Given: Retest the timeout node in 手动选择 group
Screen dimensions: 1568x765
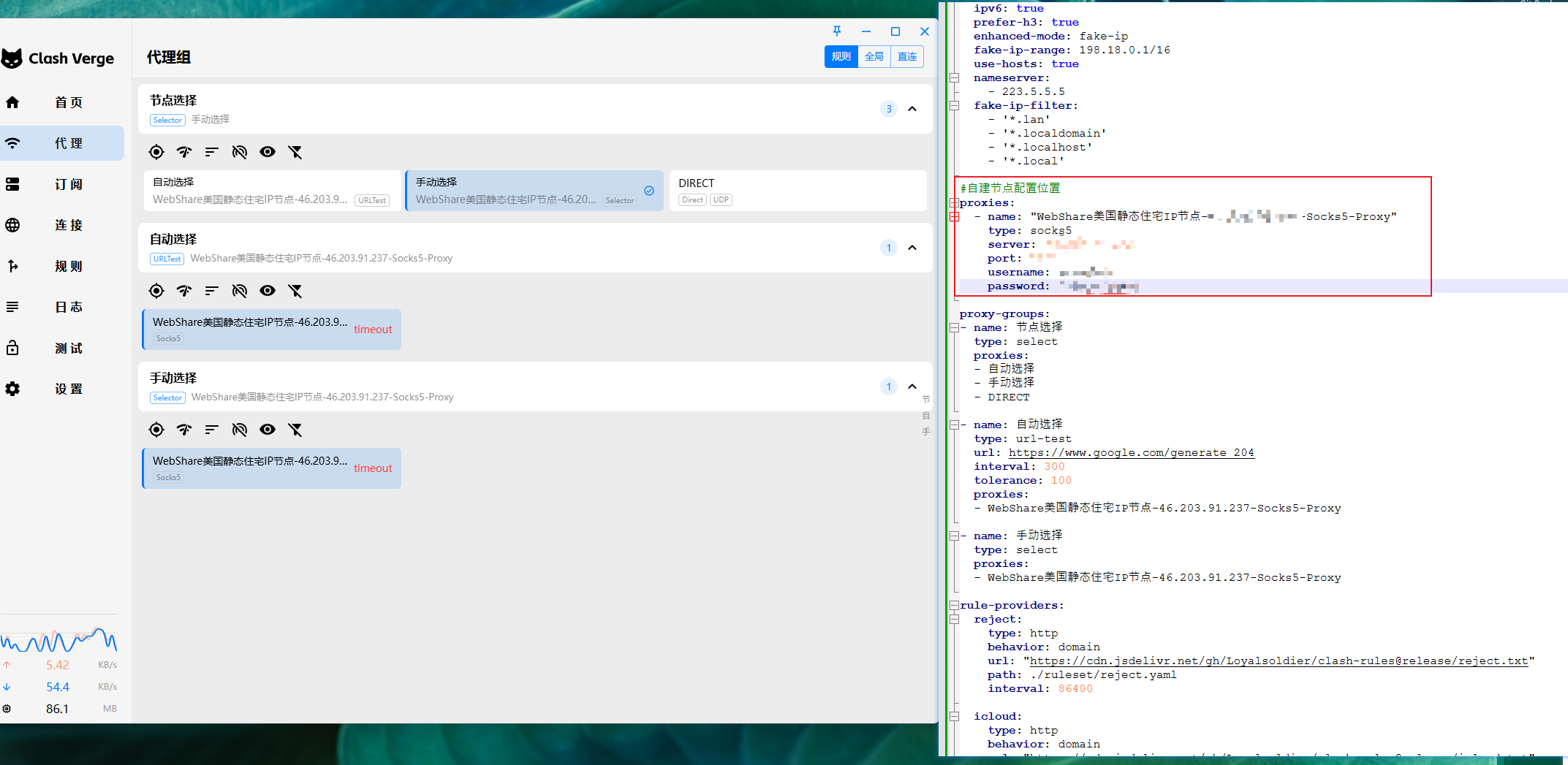Looking at the screenshot, I should [373, 468].
